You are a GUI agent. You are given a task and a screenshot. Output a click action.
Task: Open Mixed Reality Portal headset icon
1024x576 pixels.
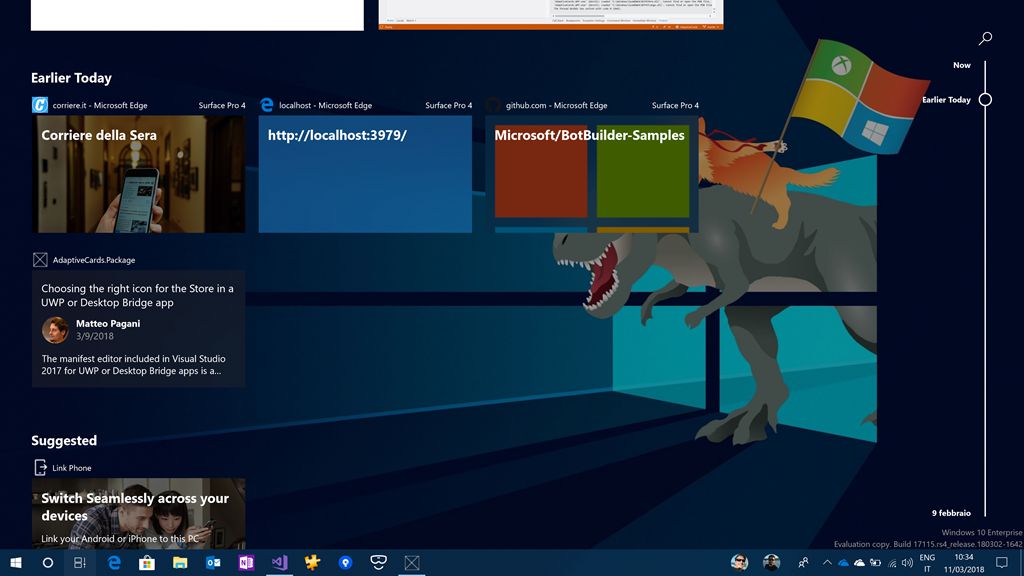coord(378,562)
